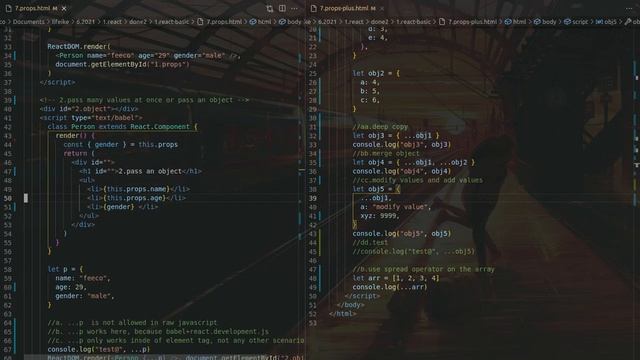
Task: Open changes icon in left editor toolbar
Action: click(x=269, y=8)
